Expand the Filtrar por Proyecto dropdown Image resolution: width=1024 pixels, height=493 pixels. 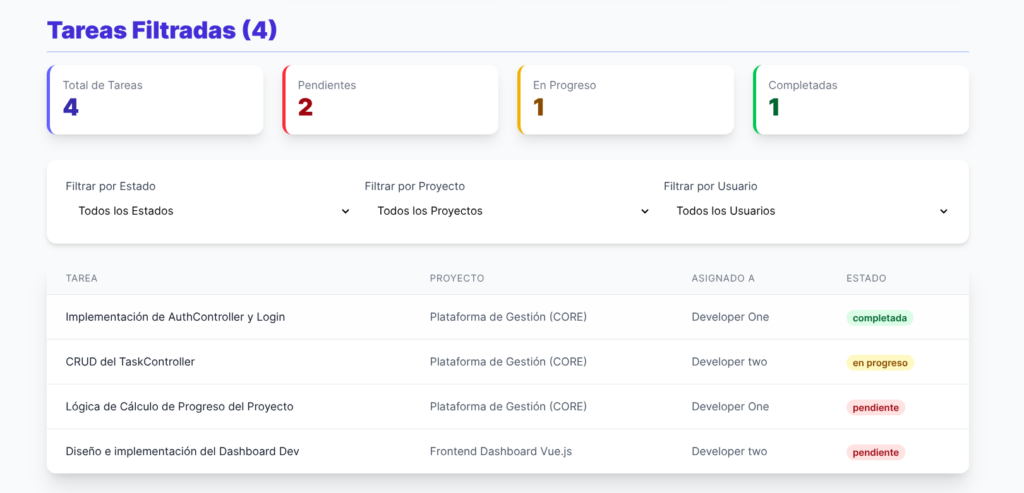click(507, 211)
